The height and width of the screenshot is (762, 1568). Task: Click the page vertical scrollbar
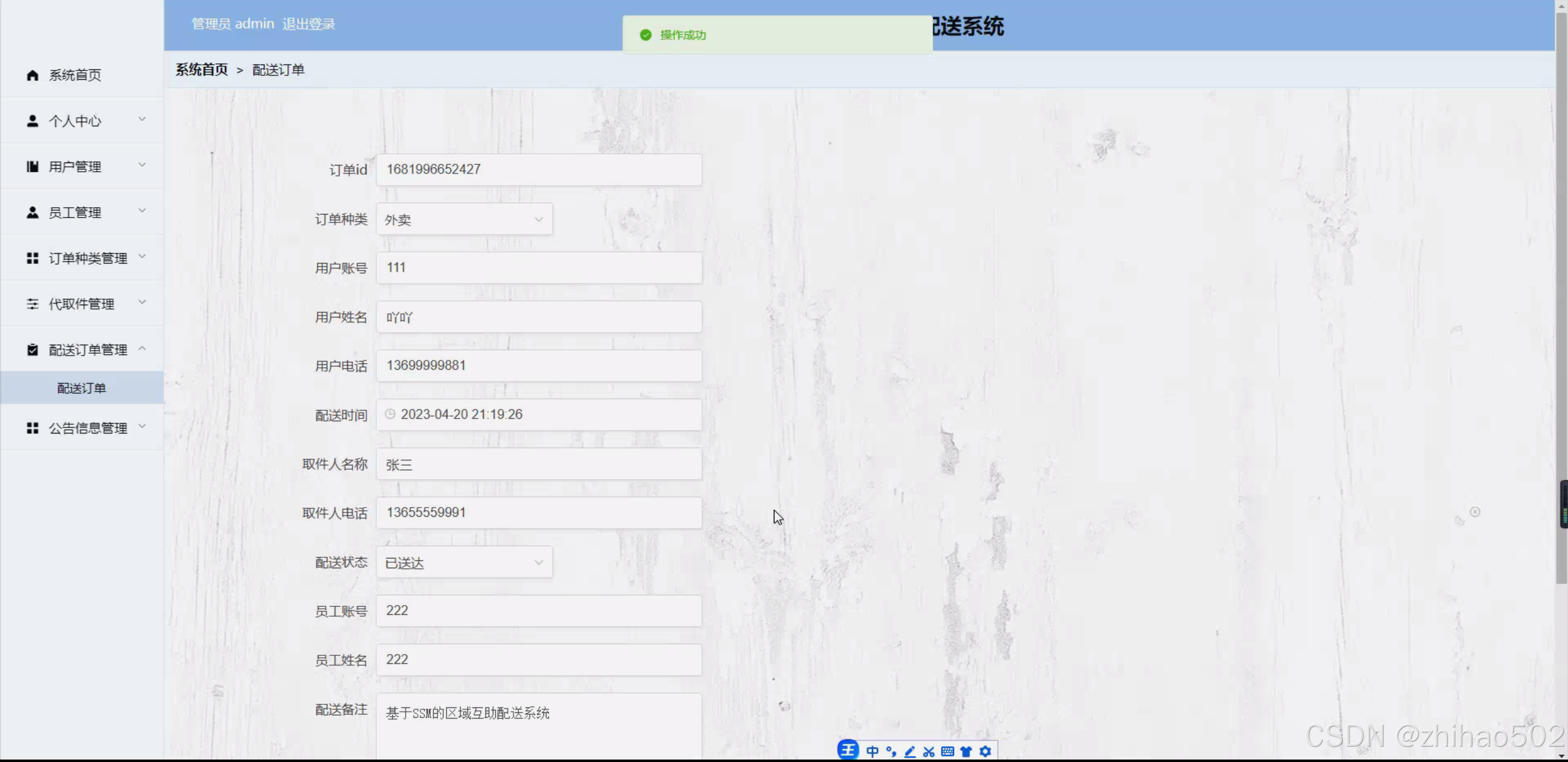tap(1561, 307)
